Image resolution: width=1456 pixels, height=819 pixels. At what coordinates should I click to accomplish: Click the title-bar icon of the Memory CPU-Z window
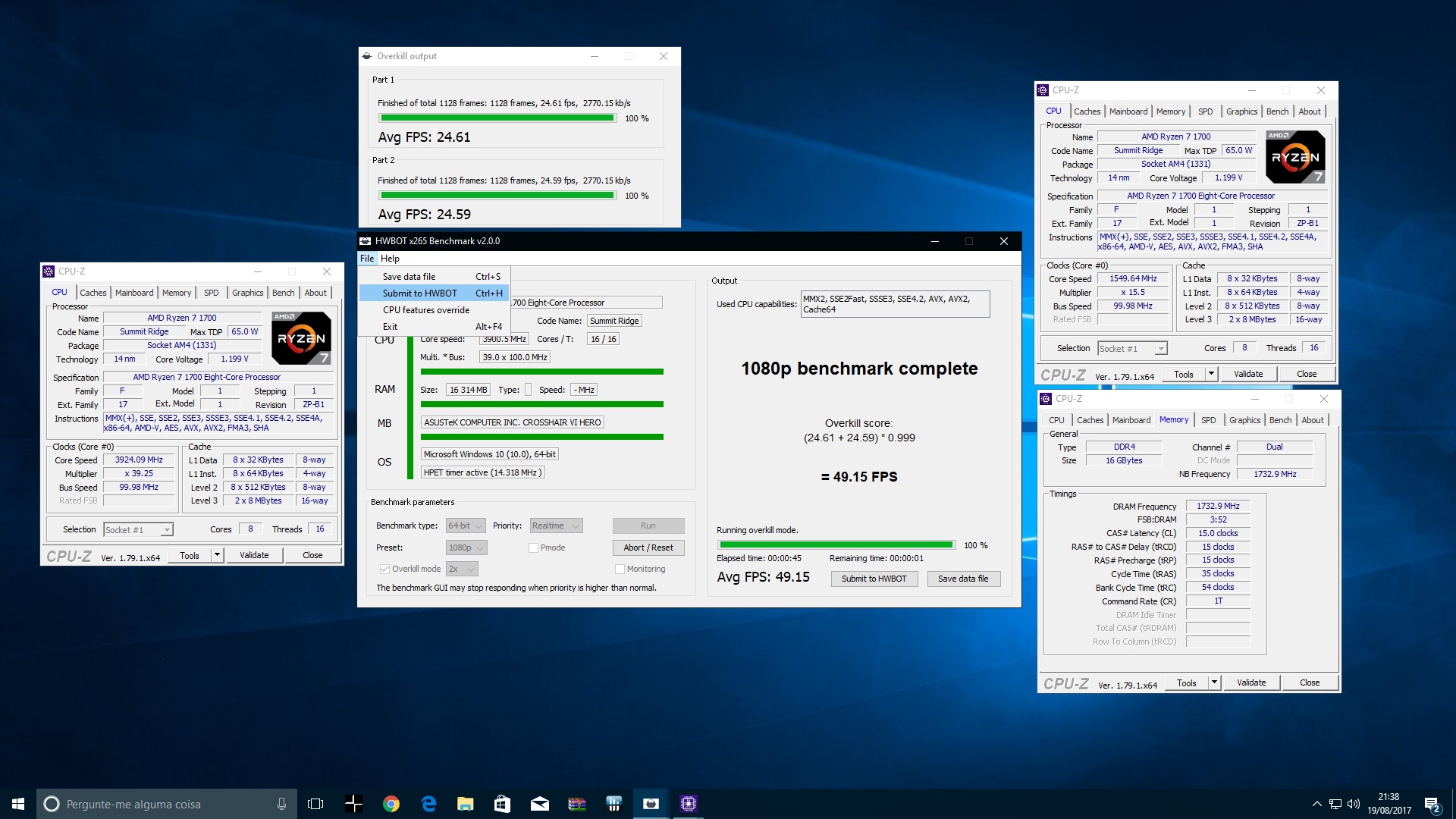pyautogui.click(x=1046, y=399)
